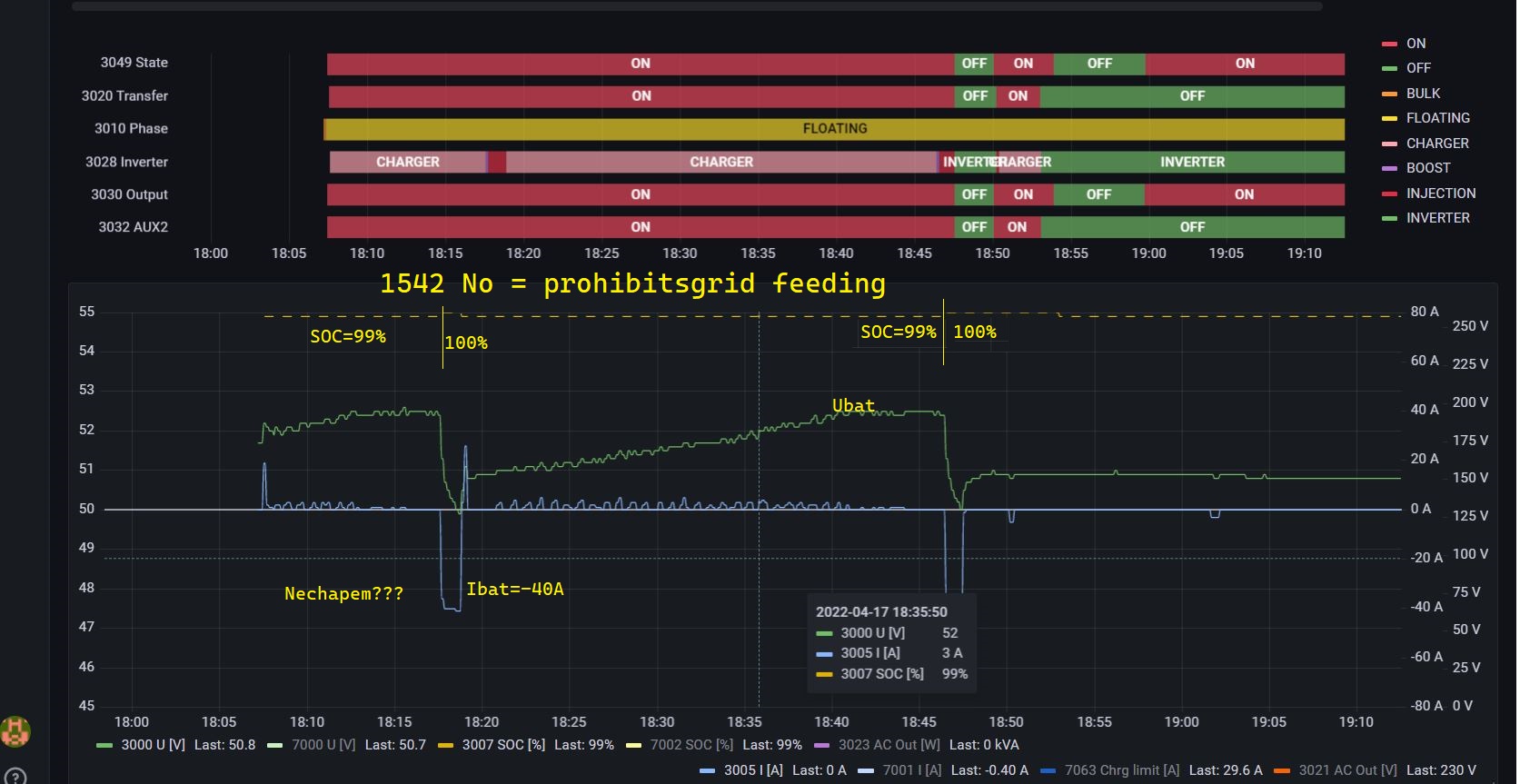
Task: Hide the 7000 U [V] series
Action: point(323,745)
